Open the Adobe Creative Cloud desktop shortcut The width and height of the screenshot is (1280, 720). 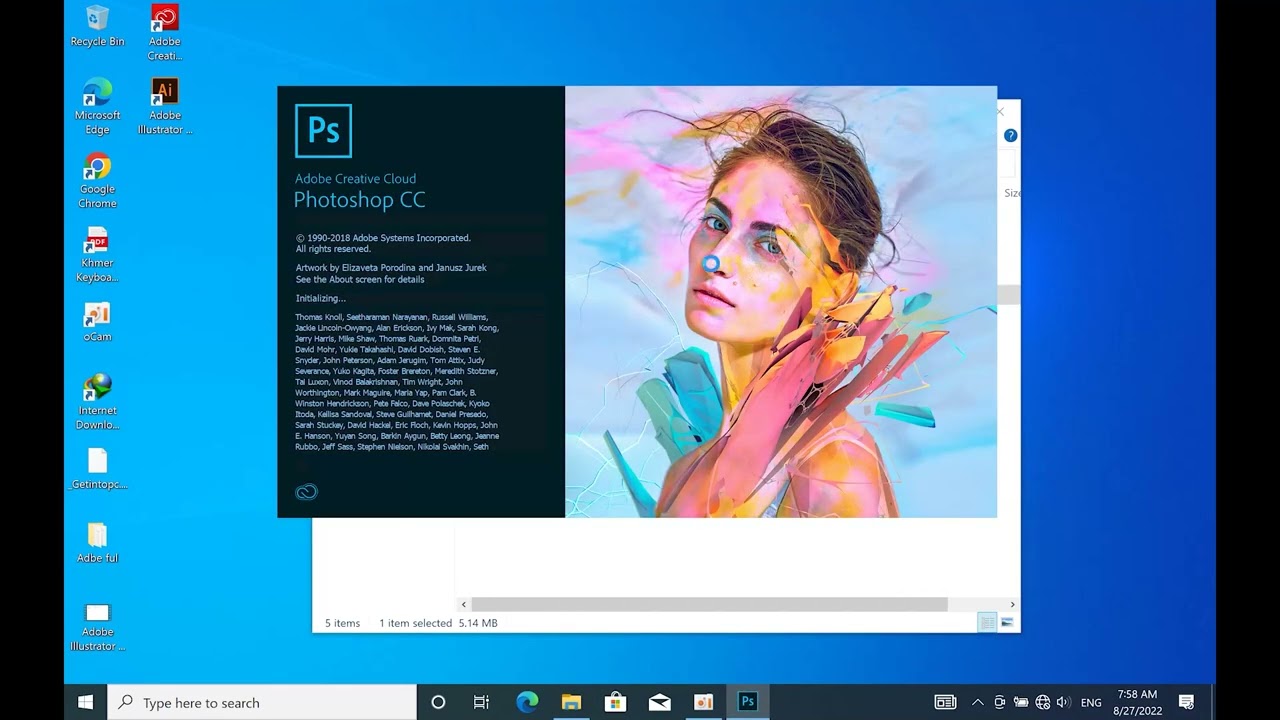pyautogui.click(x=165, y=32)
